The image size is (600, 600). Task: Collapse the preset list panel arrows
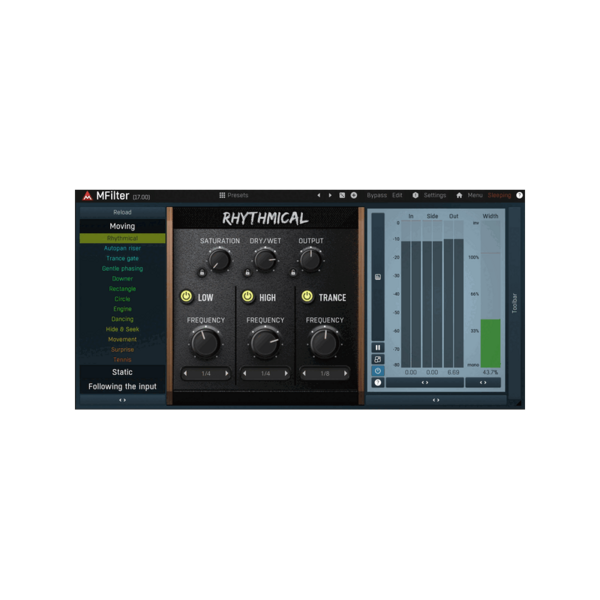pos(122,400)
